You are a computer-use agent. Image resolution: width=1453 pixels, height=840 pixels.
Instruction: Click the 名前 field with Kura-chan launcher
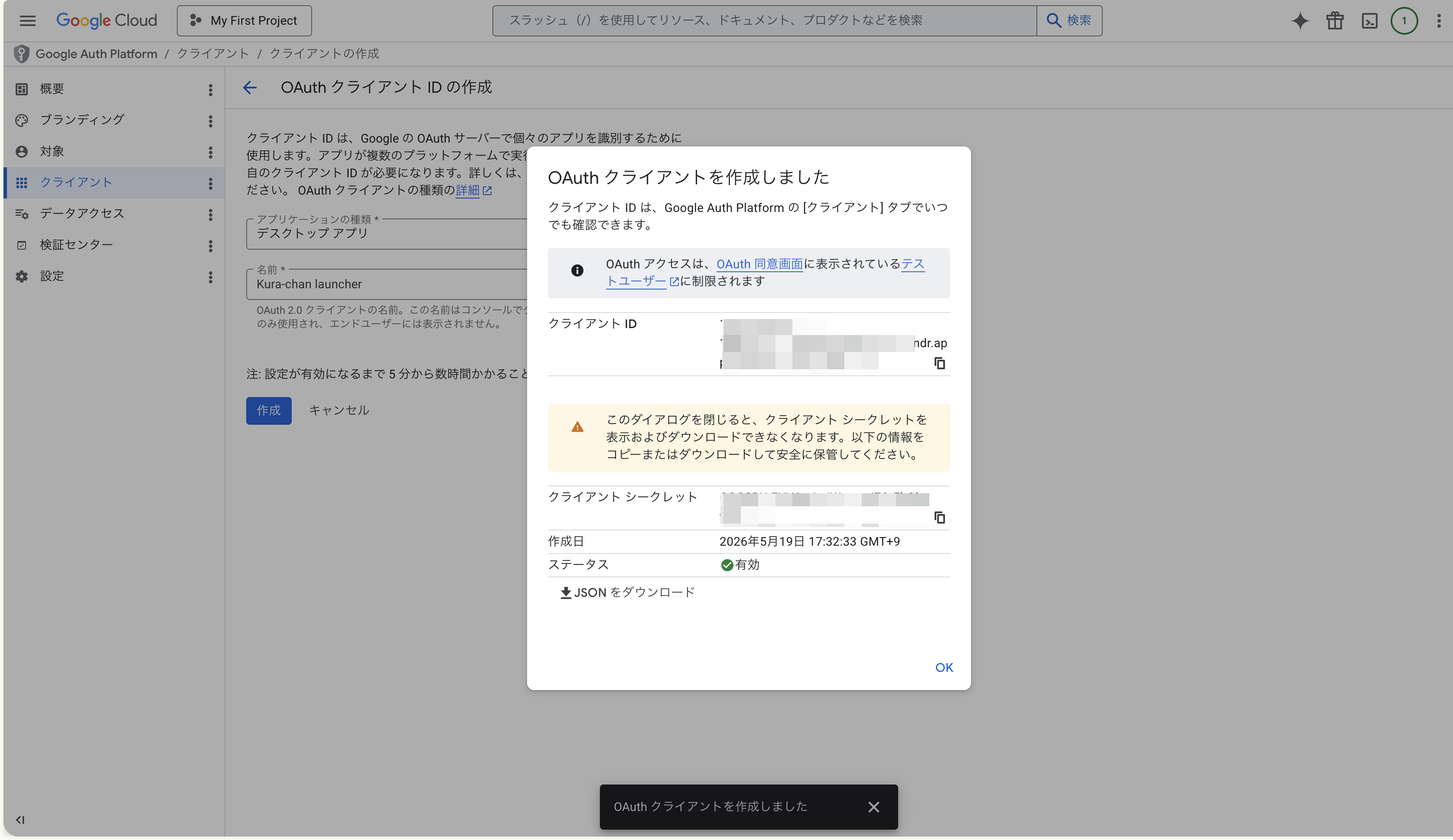click(386, 283)
